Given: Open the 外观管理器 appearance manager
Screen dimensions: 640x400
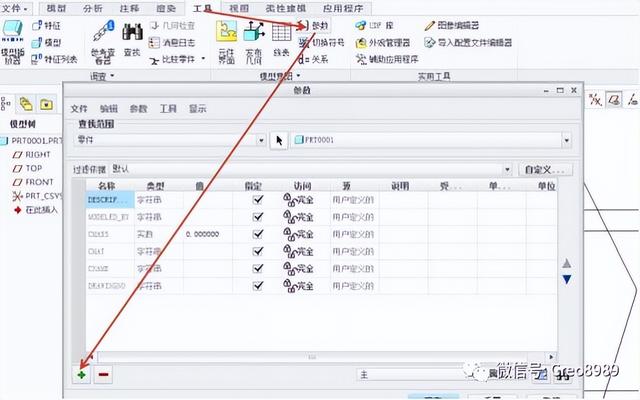Looking at the screenshot, I should point(383,42).
